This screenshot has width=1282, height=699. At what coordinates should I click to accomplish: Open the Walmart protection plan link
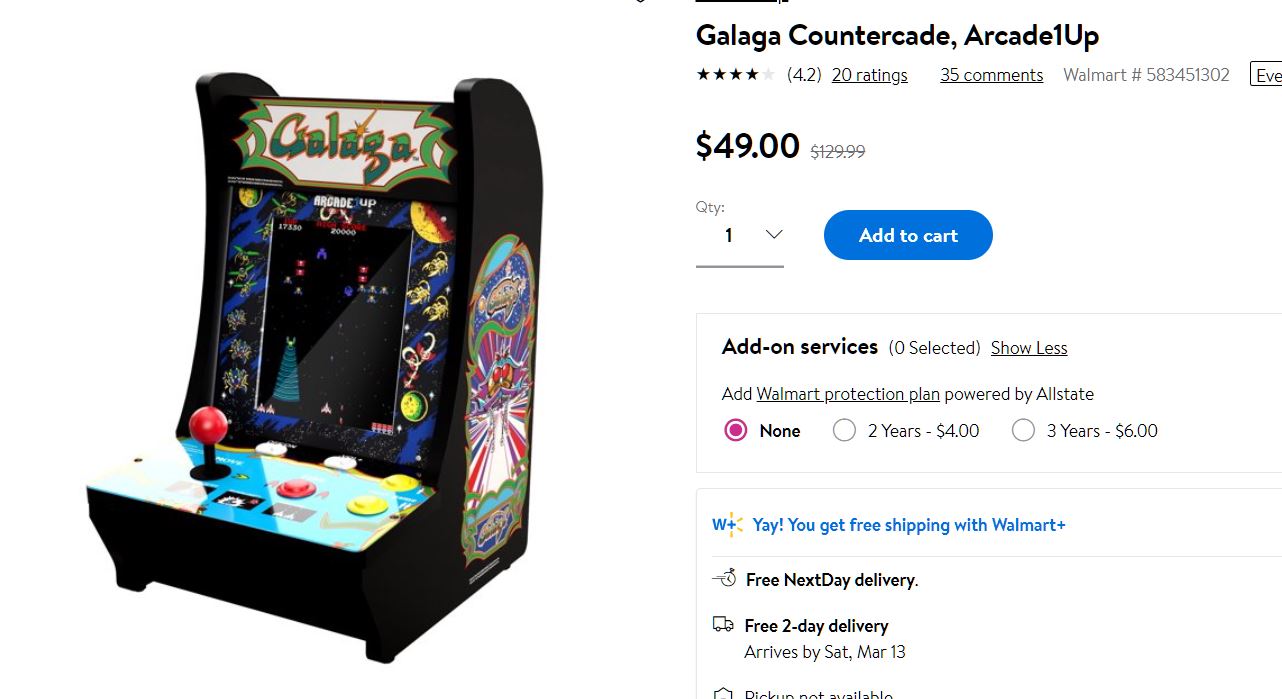click(848, 394)
